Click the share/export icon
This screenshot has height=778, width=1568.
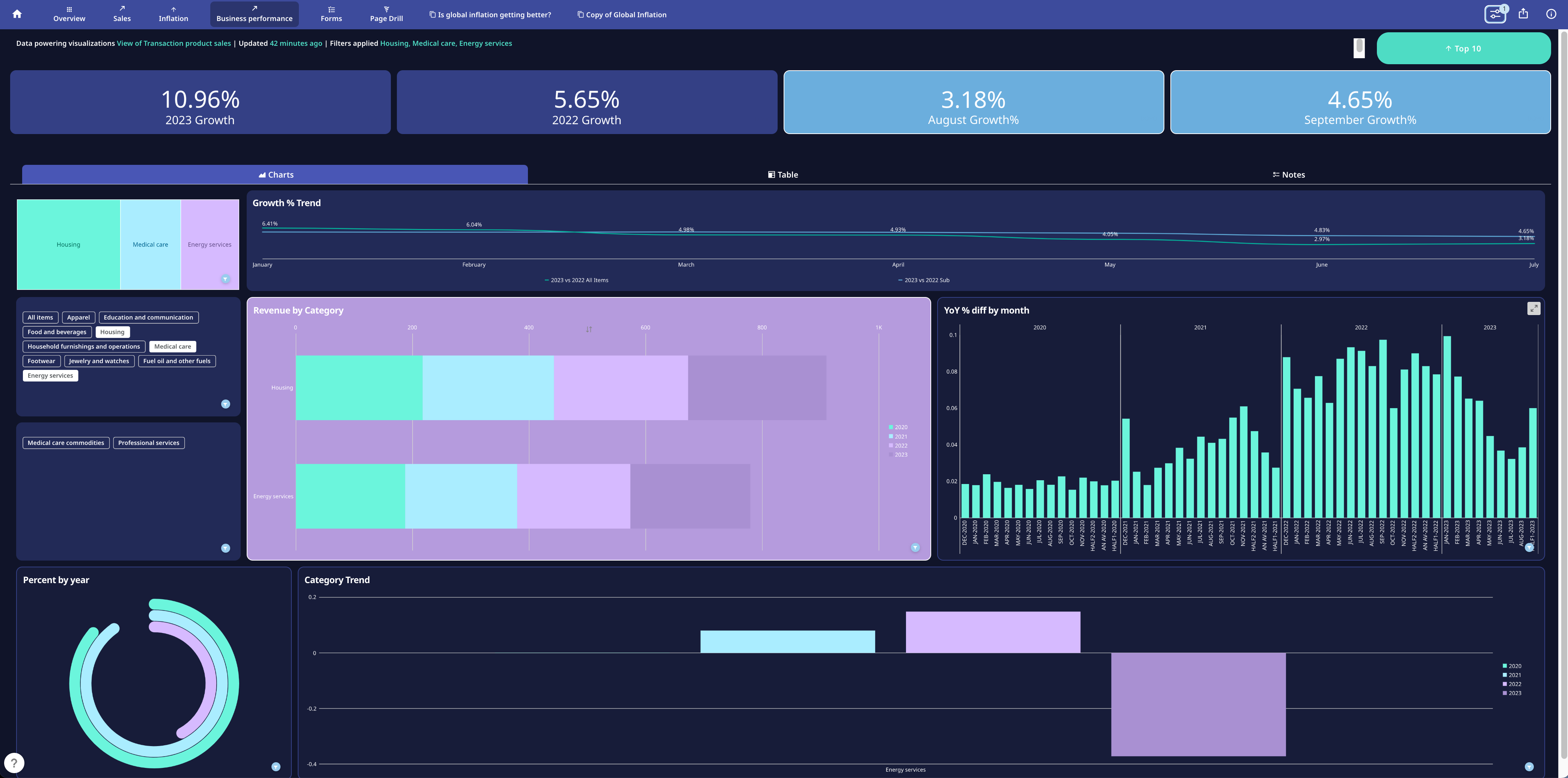1523,14
